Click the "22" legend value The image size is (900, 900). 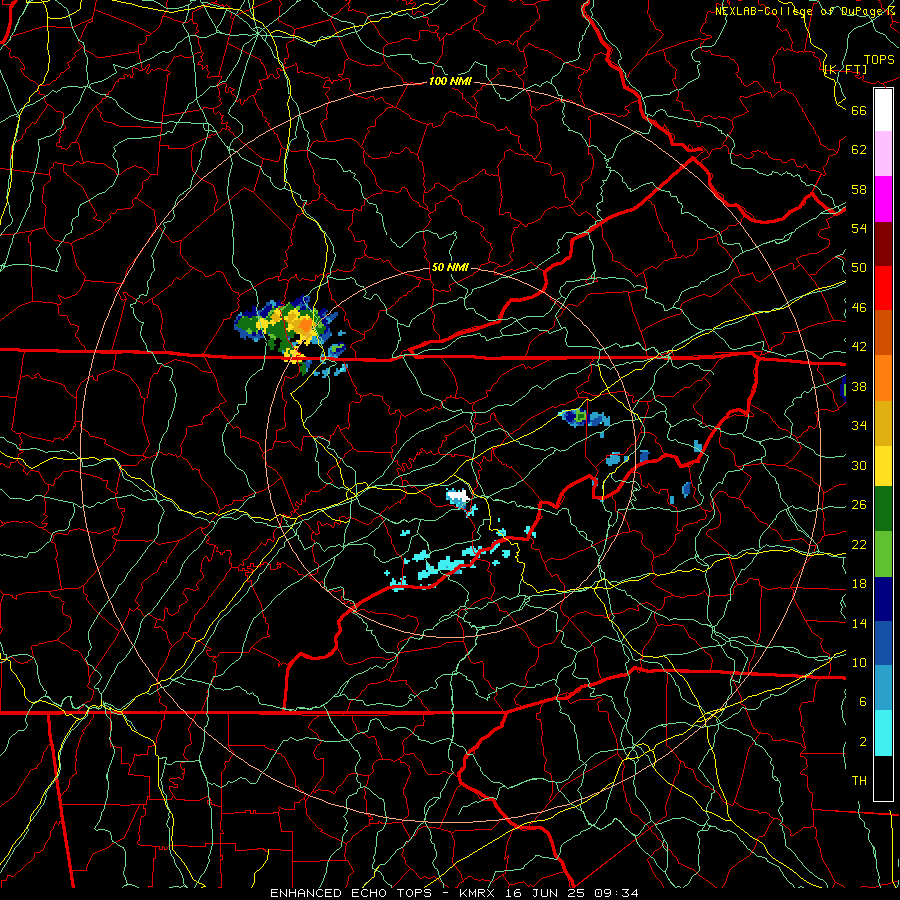[859, 544]
